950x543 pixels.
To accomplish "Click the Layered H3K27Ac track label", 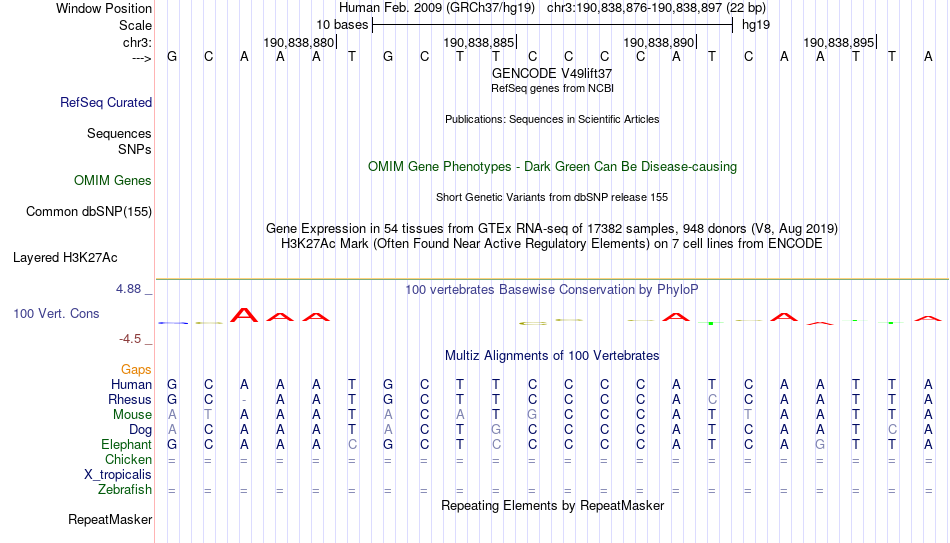I will 65,258.
